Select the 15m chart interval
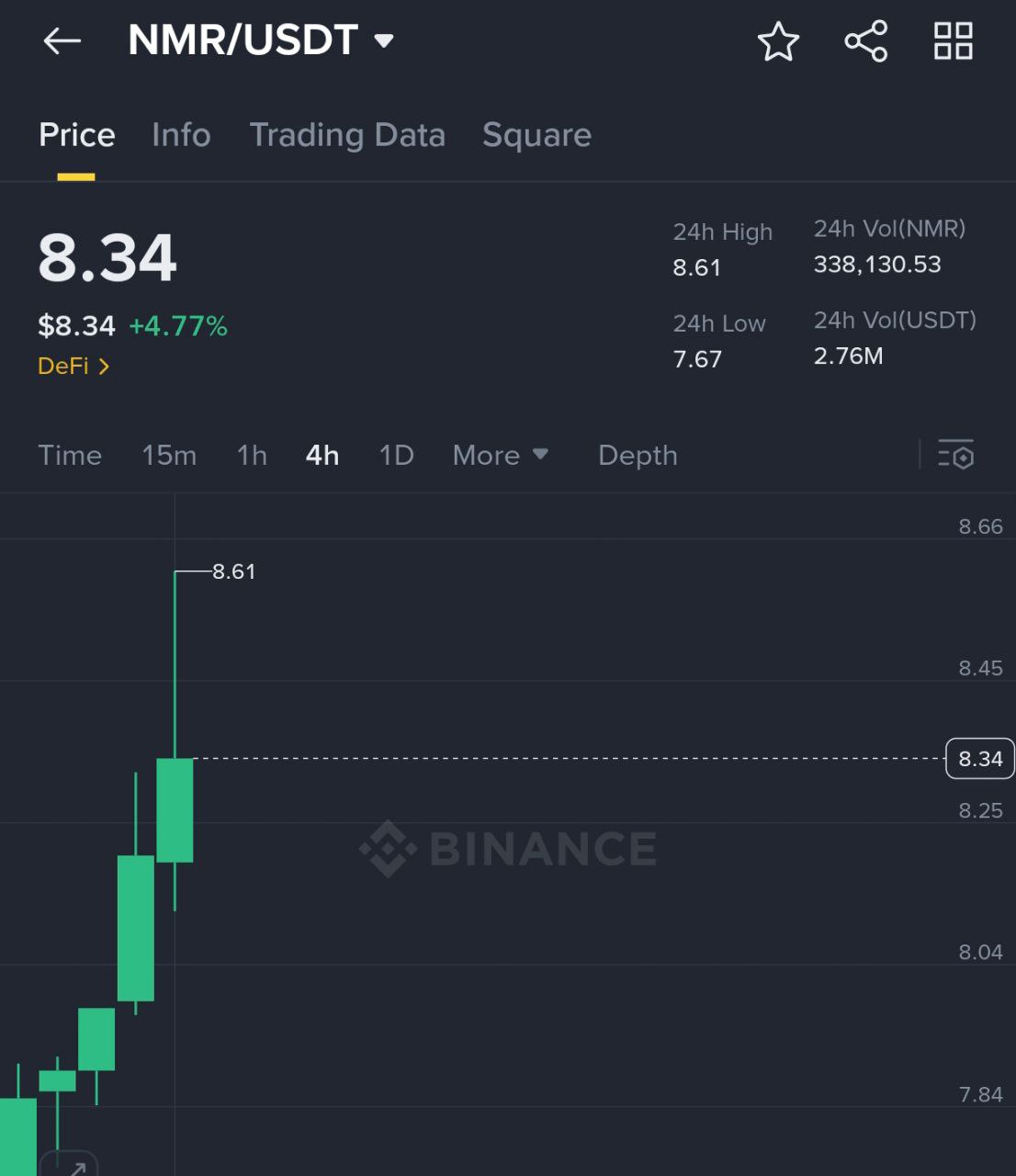1016x1176 pixels. [x=169, y=455]
